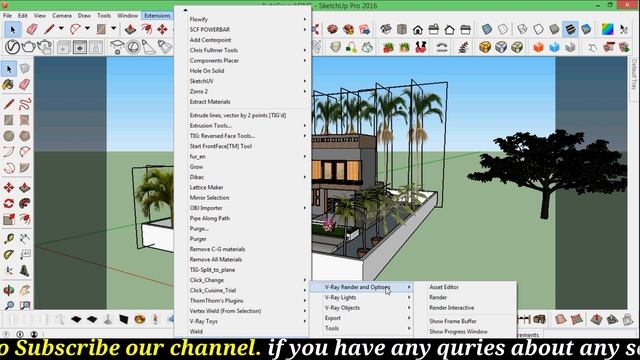This screenshot has height=360, width=640.
Task: Click the orange cube icon in toolbar
Action: pos(538,47)
